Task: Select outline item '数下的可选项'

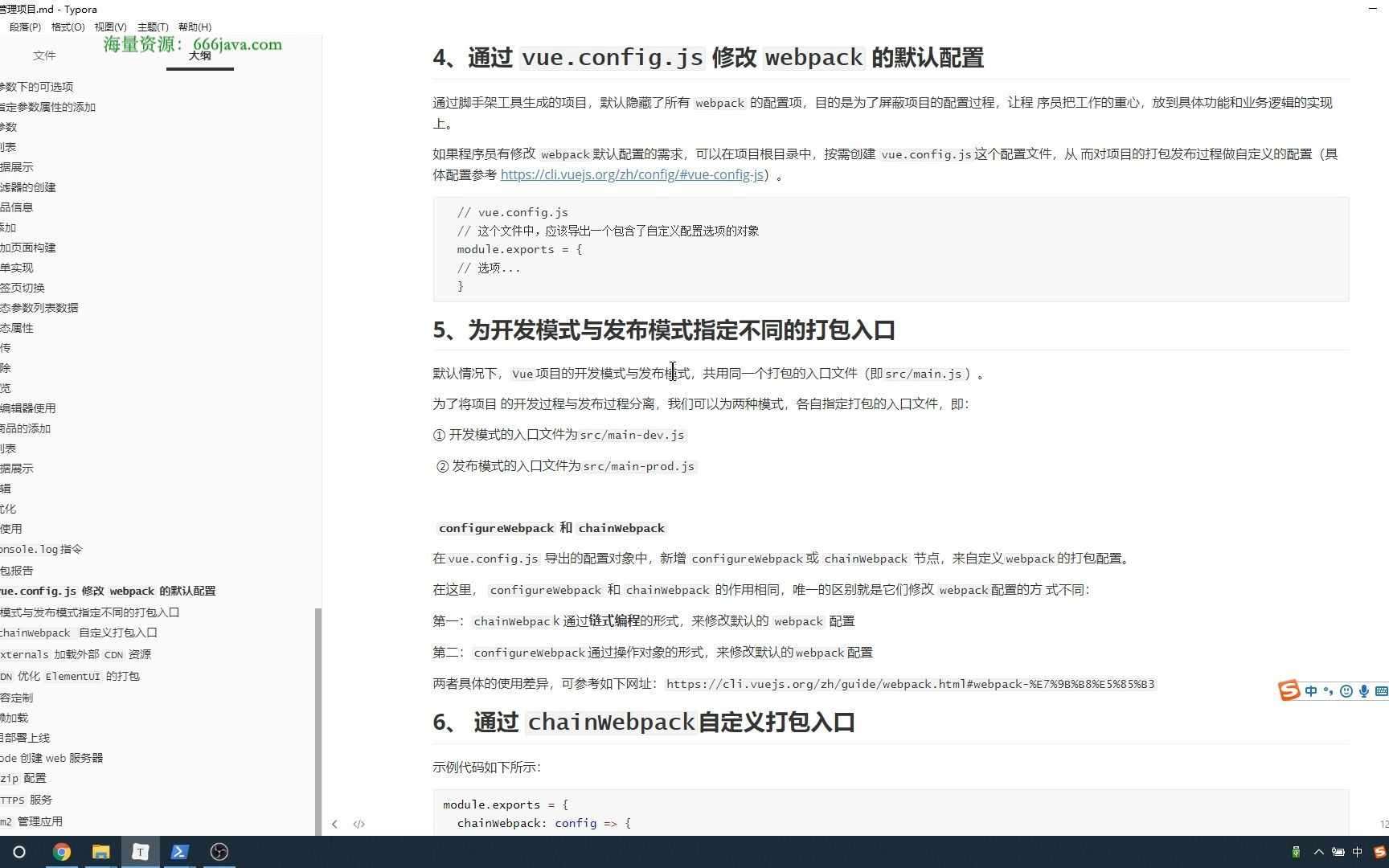Action: point(36,87)
